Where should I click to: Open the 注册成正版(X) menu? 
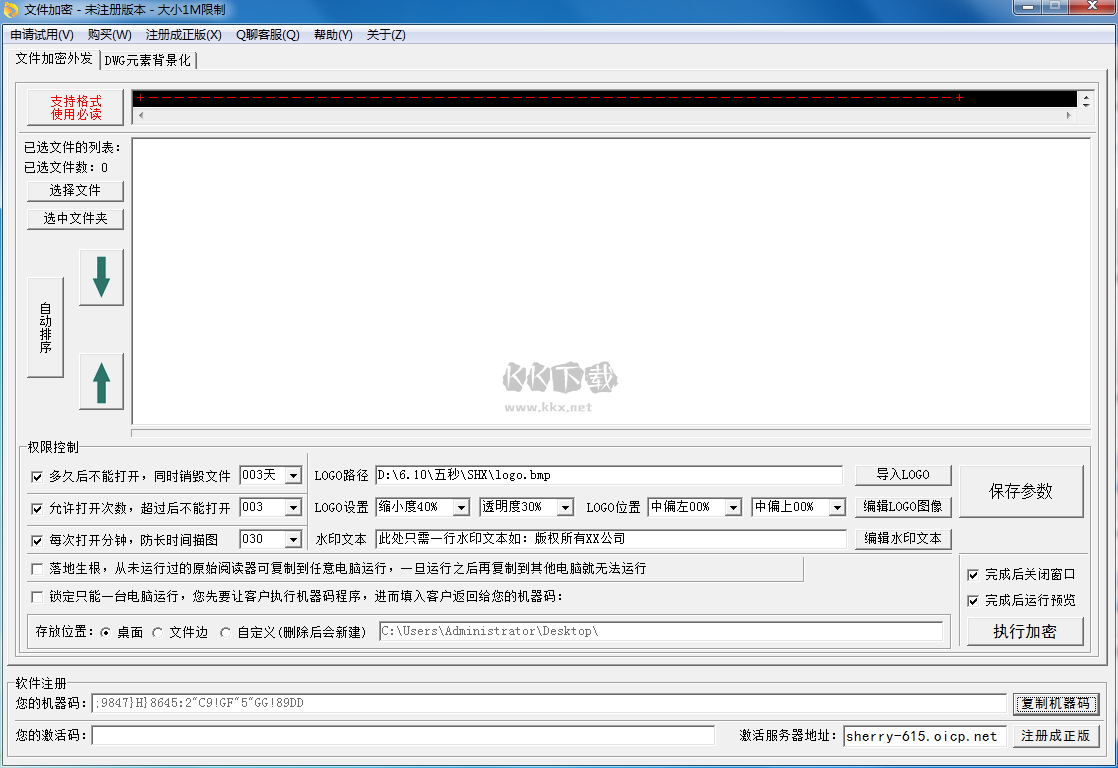183,34
